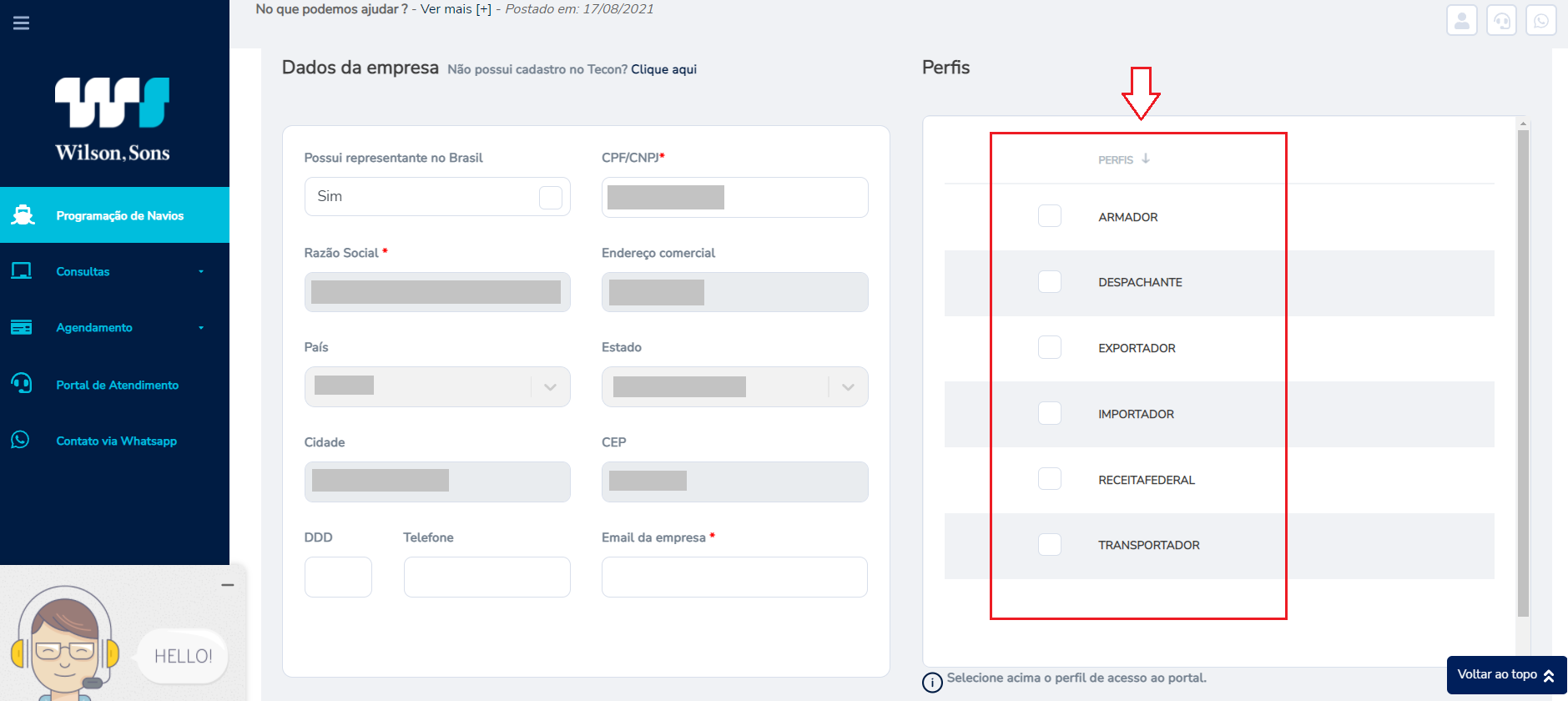Click the DESPACHANTE row label
Image resolution: width=1568 pixels, height=701 pixels.
[x=1140, y=282]
